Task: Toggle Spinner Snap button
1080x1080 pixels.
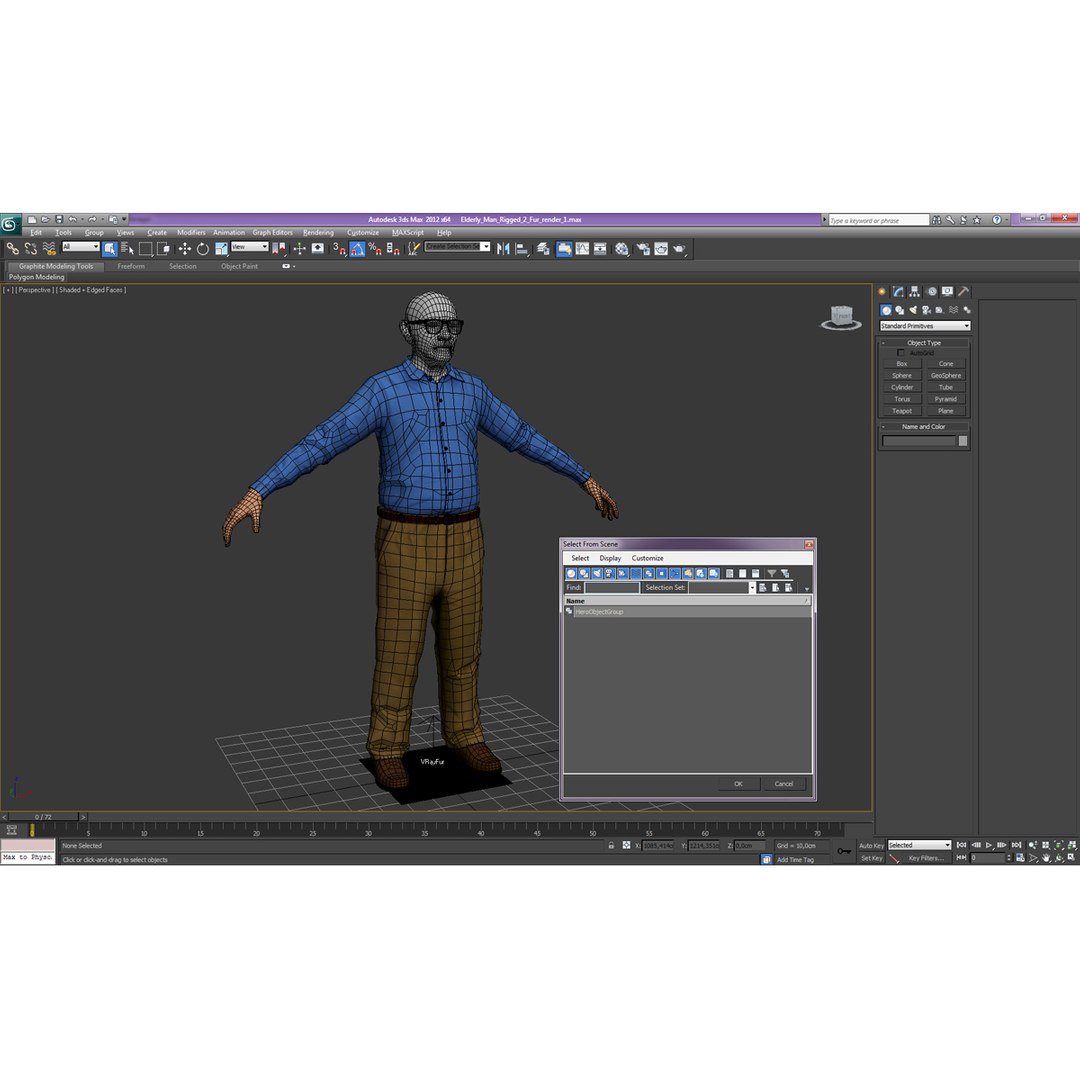Action: (393, 249)
